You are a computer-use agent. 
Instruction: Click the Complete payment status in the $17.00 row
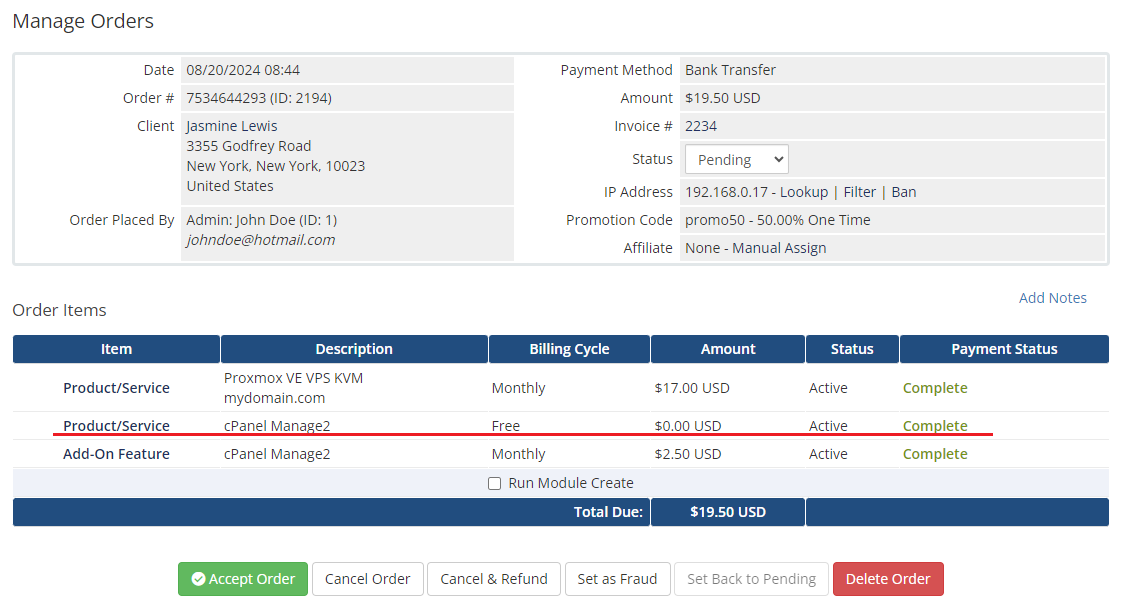935,388
